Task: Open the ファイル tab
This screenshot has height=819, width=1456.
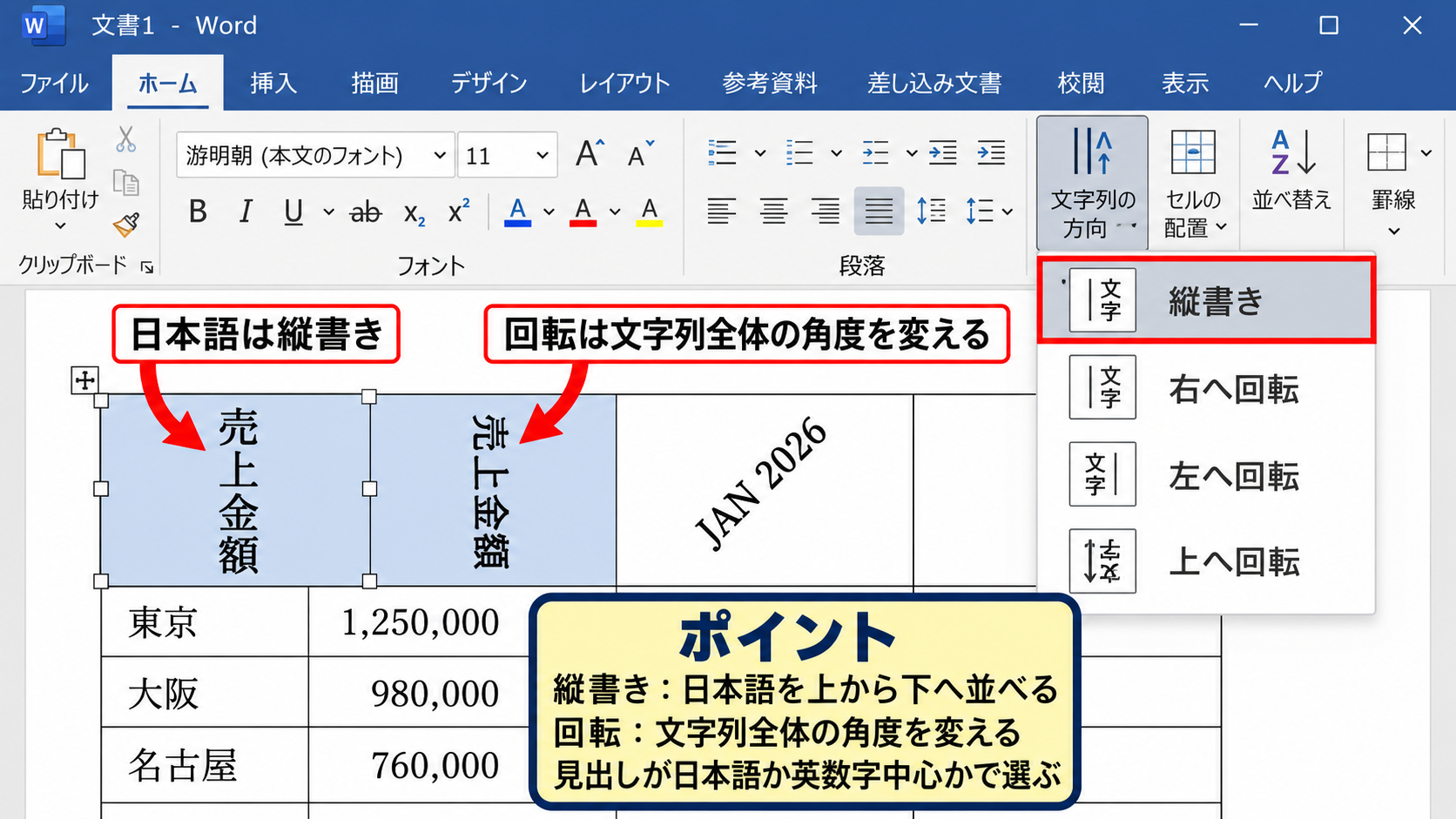Action: point(54,83)
